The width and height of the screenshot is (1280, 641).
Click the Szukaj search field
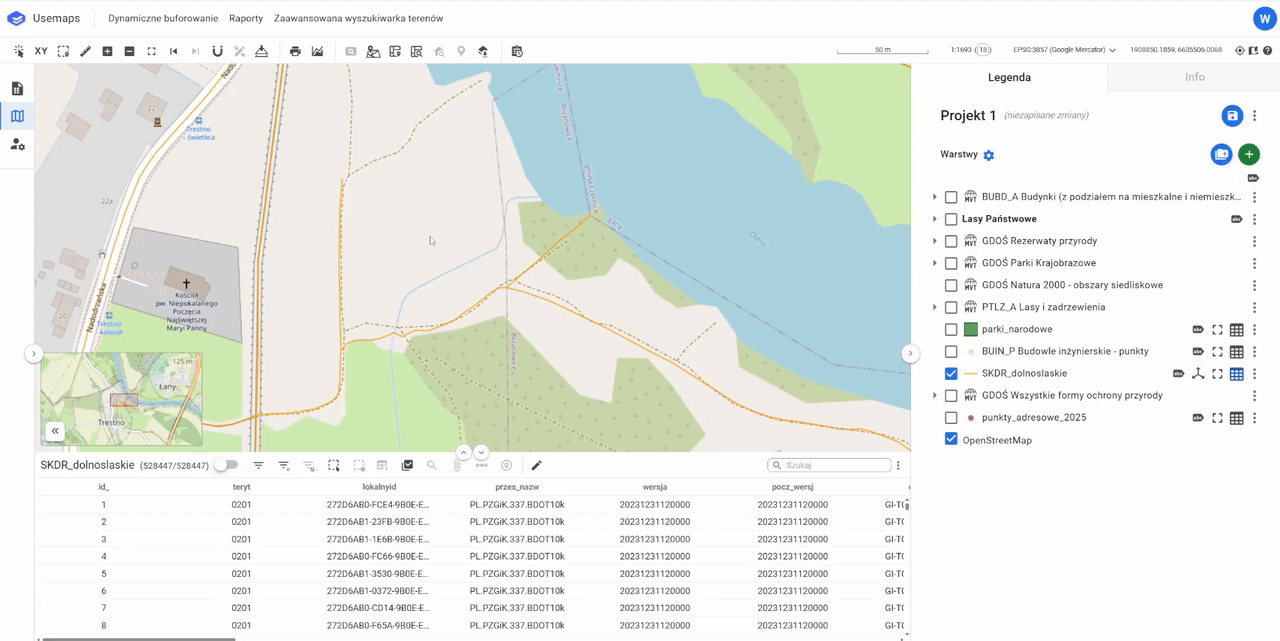(x=835, y=466)
